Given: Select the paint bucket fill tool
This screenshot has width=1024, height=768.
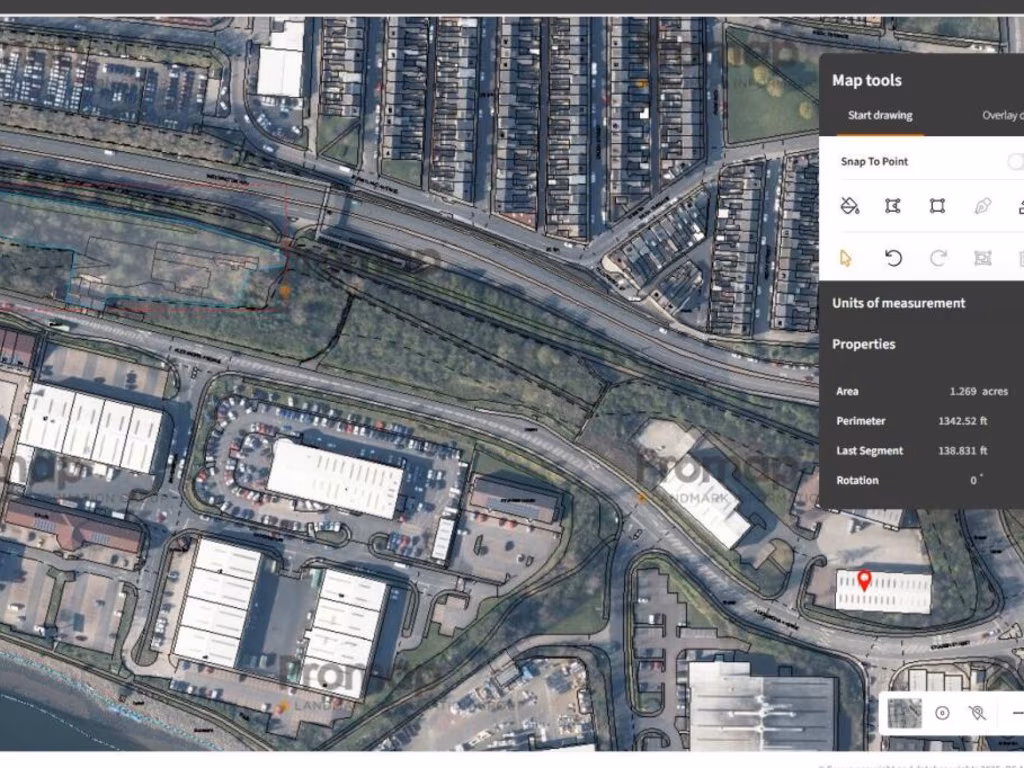Looking at the screenshot, I should [849, 206].
